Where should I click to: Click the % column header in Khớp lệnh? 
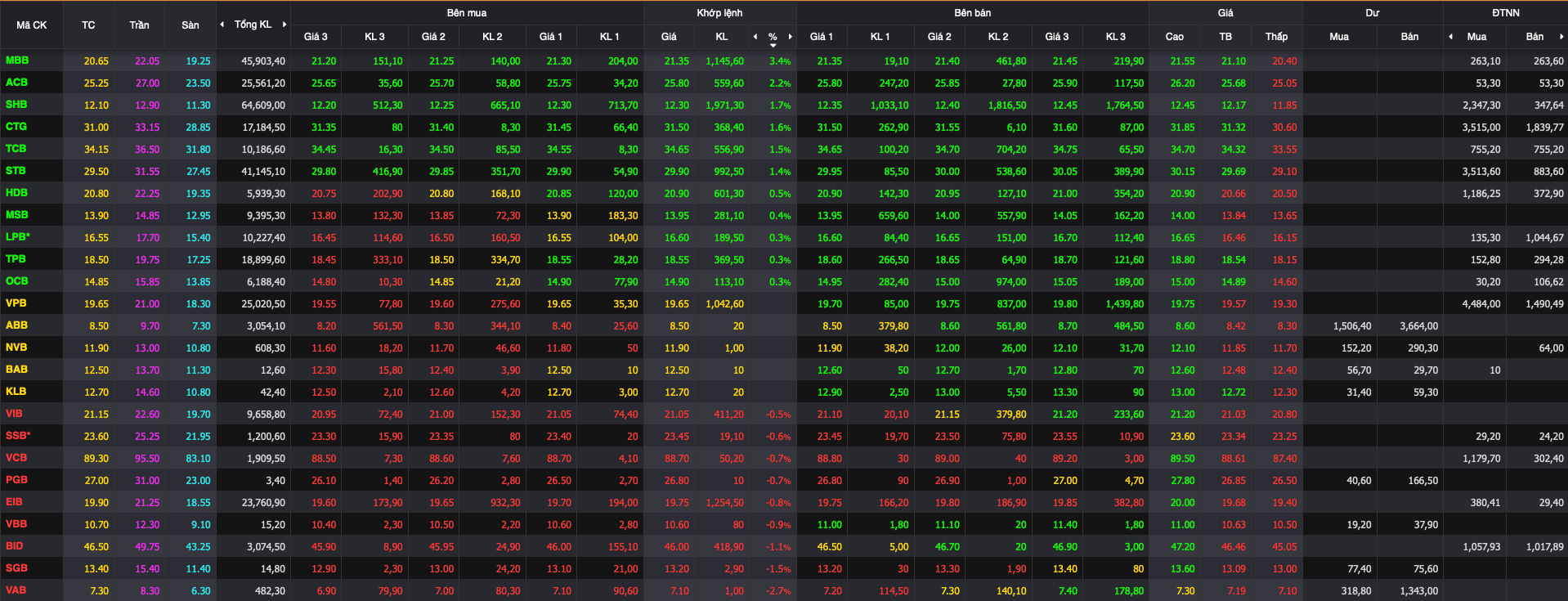point(773,37)
